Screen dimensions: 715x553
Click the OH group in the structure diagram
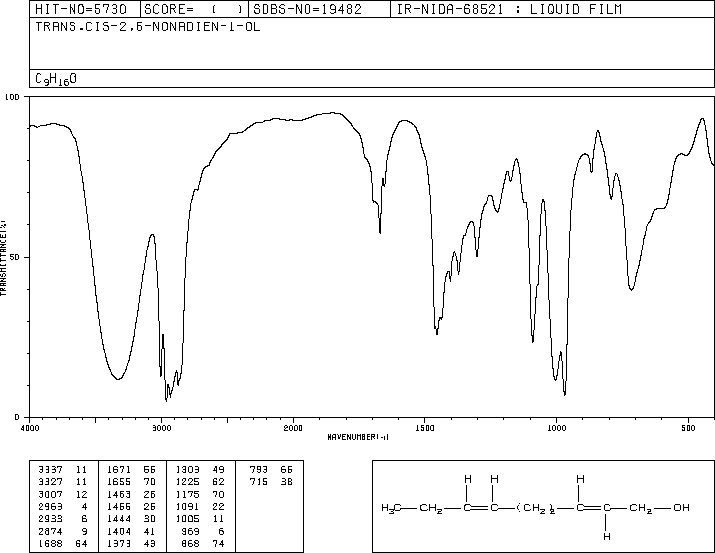(x=681, y=508)
